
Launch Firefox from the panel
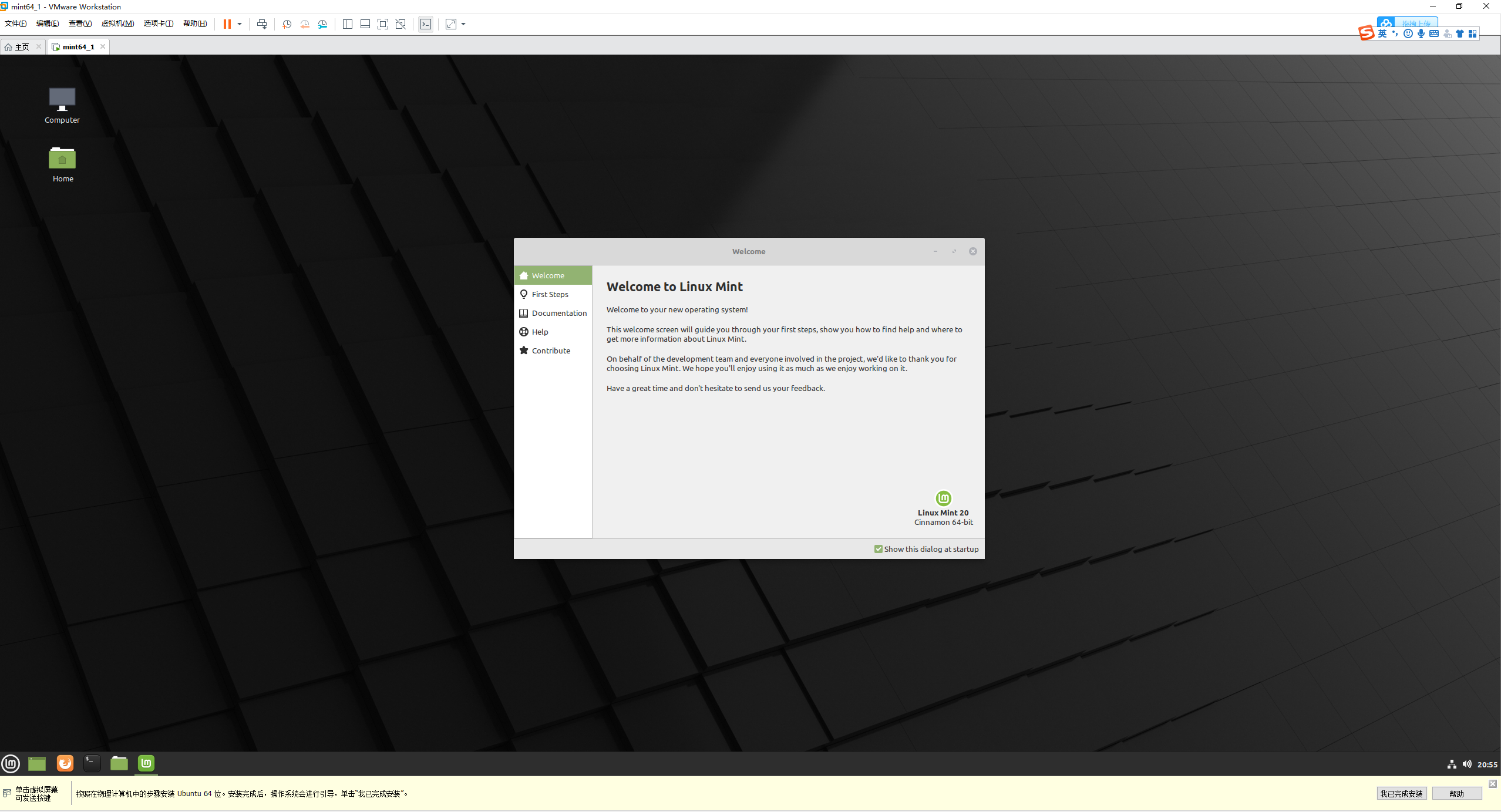click(x=65, y=763)
